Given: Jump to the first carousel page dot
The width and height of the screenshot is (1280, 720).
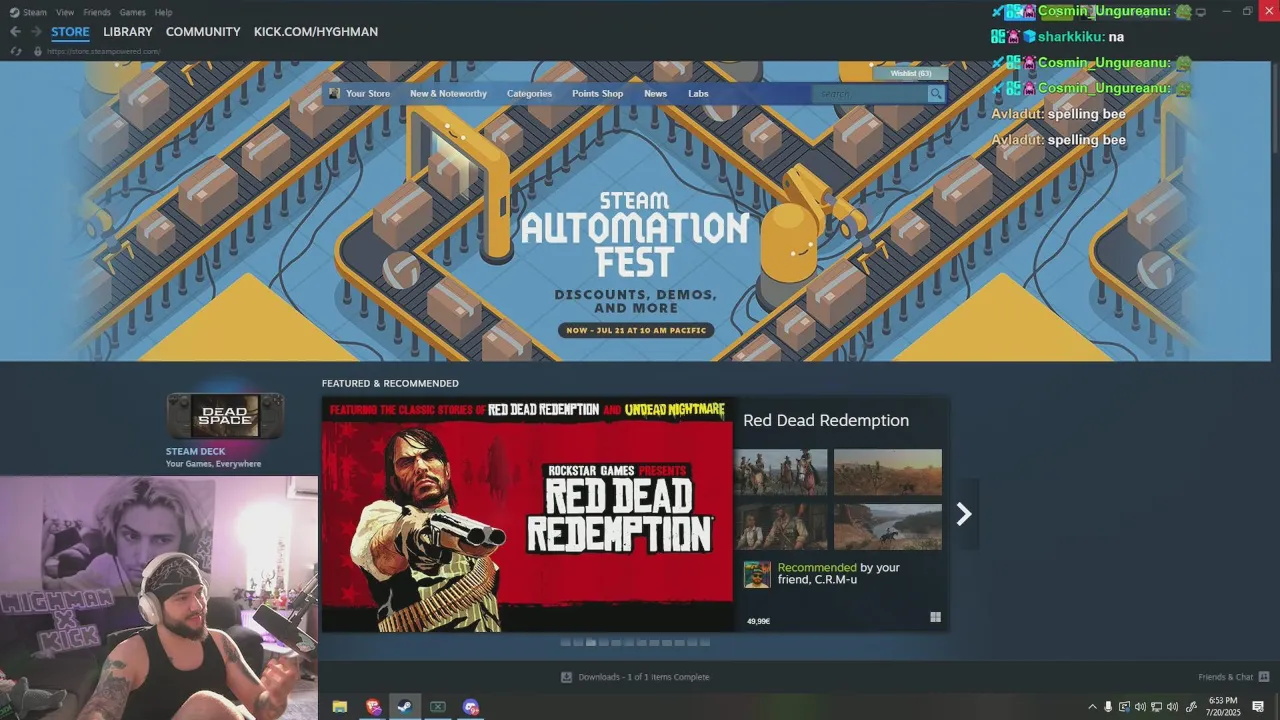Looking at the screenshot, I should 565,643.
